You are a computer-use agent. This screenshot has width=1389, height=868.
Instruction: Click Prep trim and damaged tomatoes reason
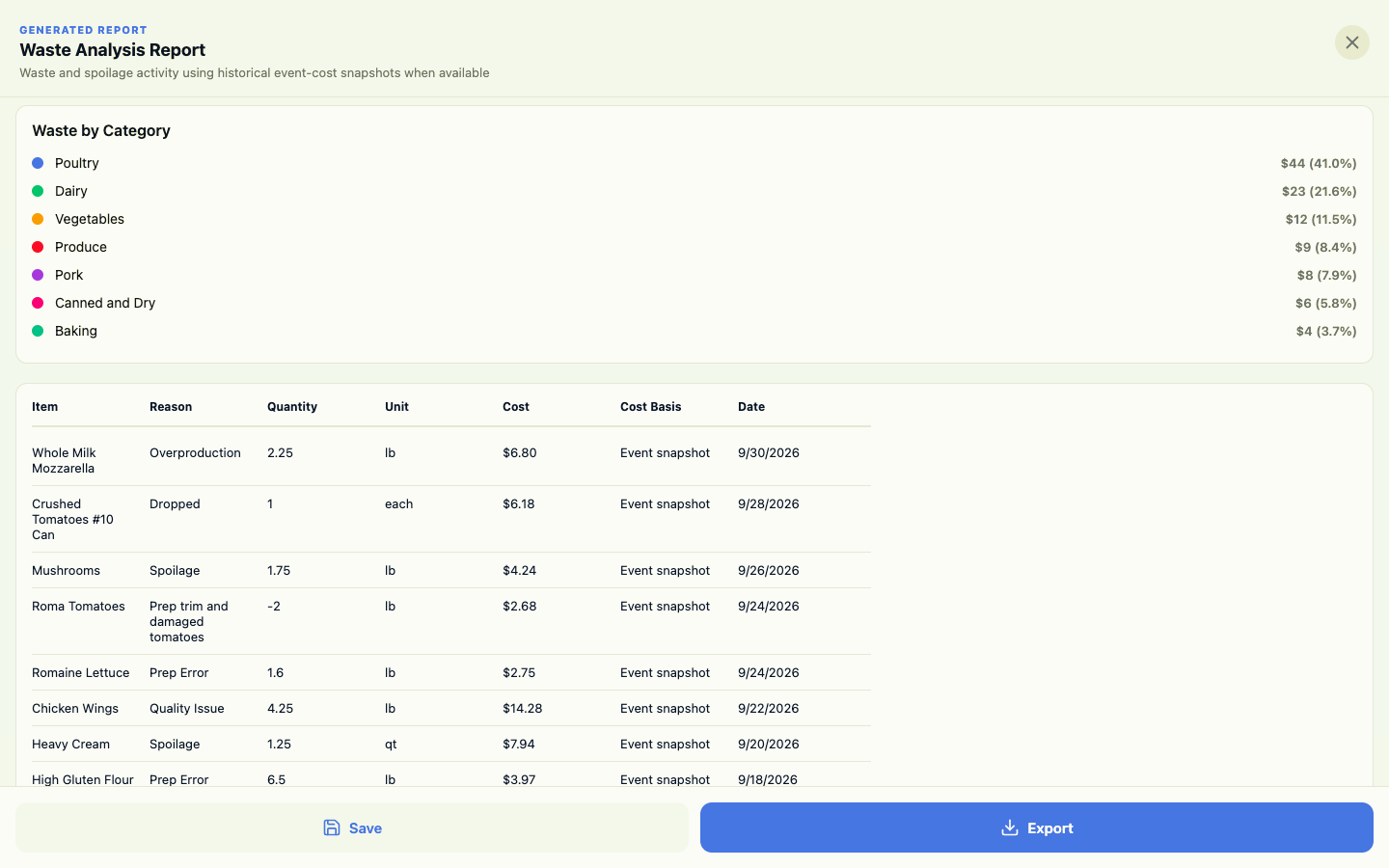click(x=189, y=621)
